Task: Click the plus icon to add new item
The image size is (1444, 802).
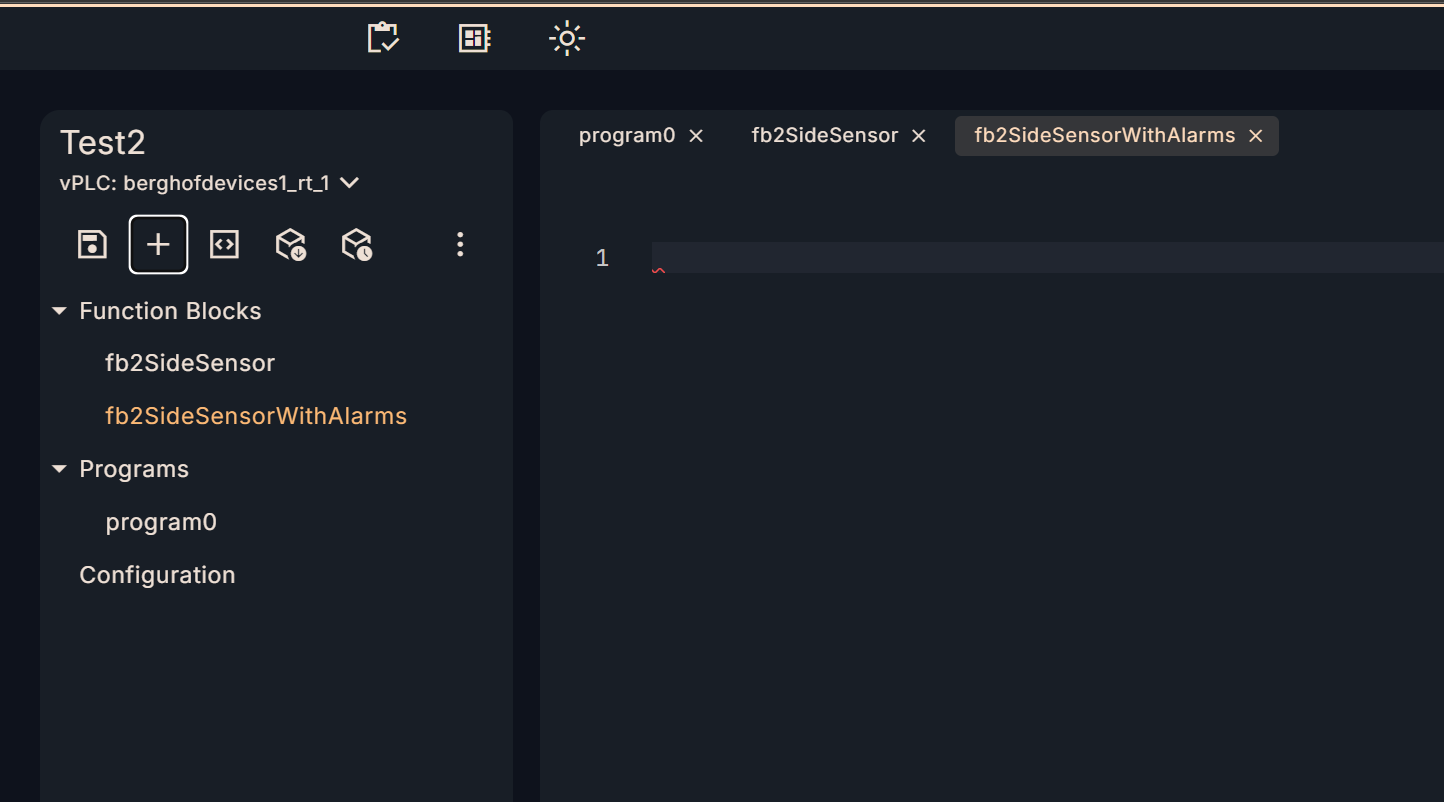Action: pos(158,245)
